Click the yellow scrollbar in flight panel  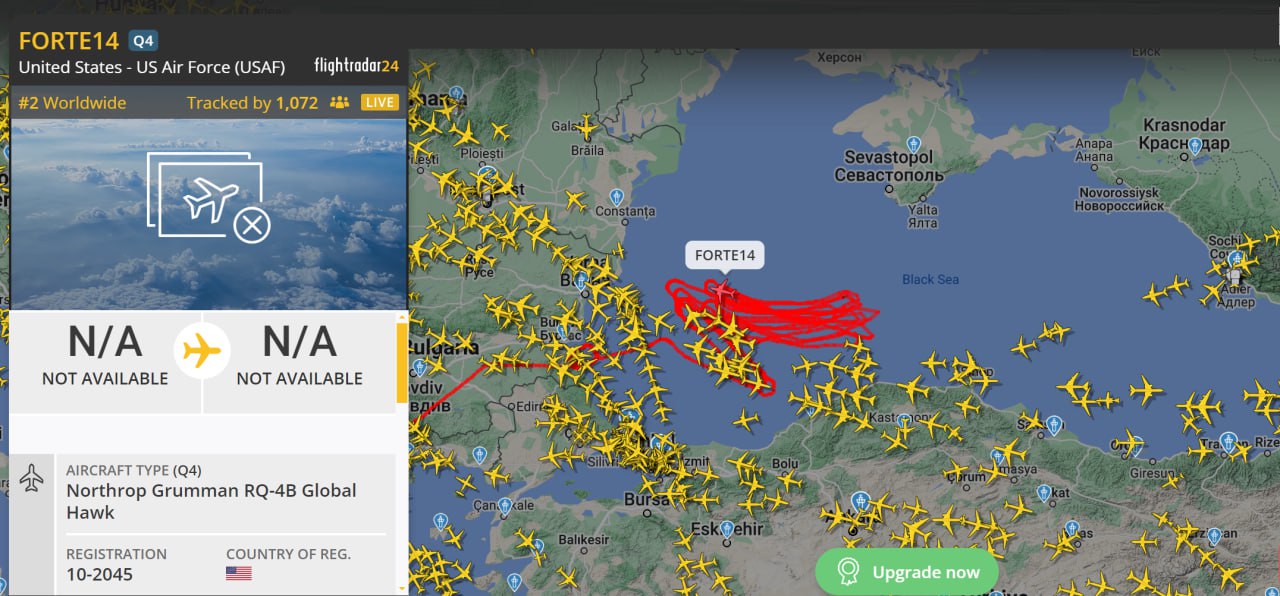(x=402, y=362)
